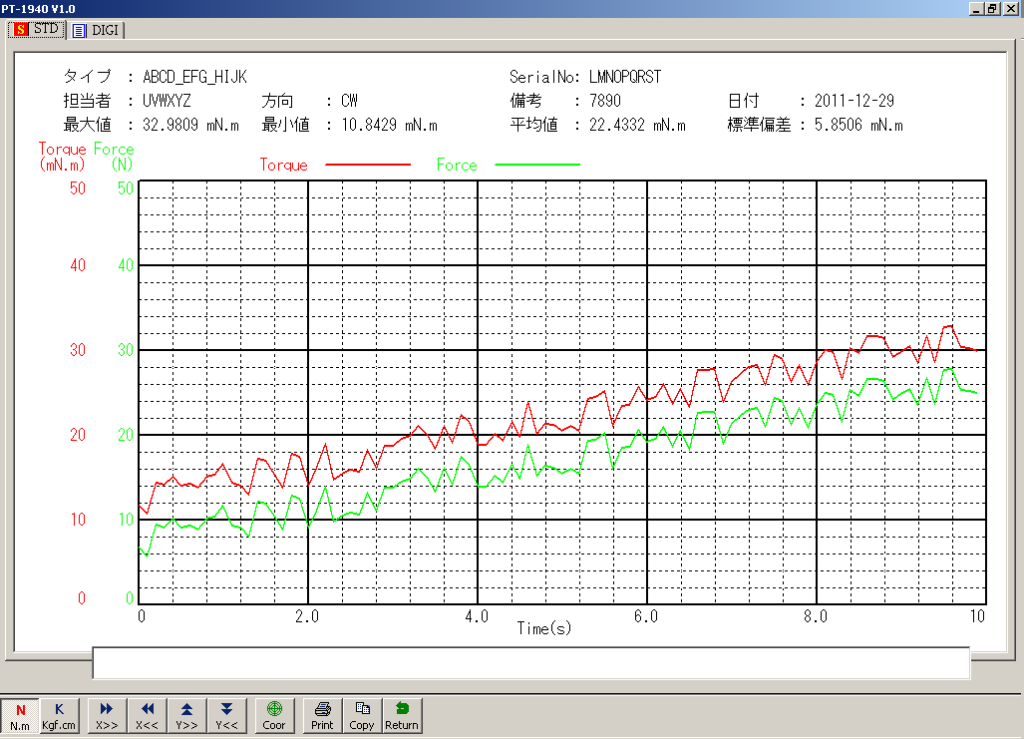Decrease the Y scale with Y<<
1024x739 pixels.
click(x=227, y=714)
